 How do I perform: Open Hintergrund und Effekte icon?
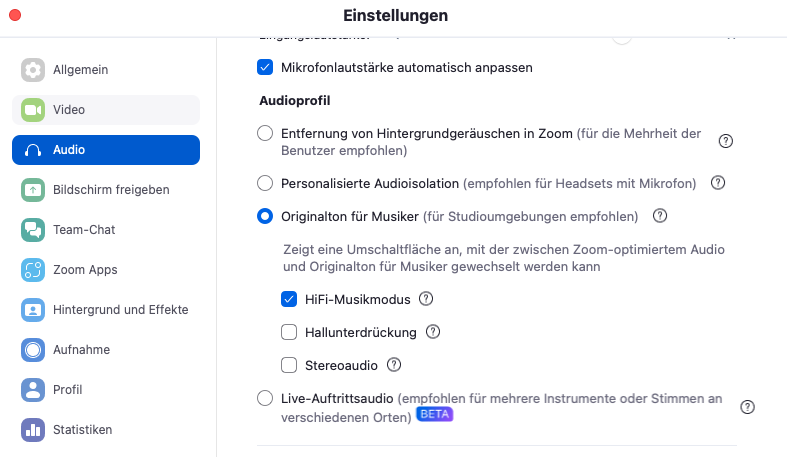(x=33, y=310)
